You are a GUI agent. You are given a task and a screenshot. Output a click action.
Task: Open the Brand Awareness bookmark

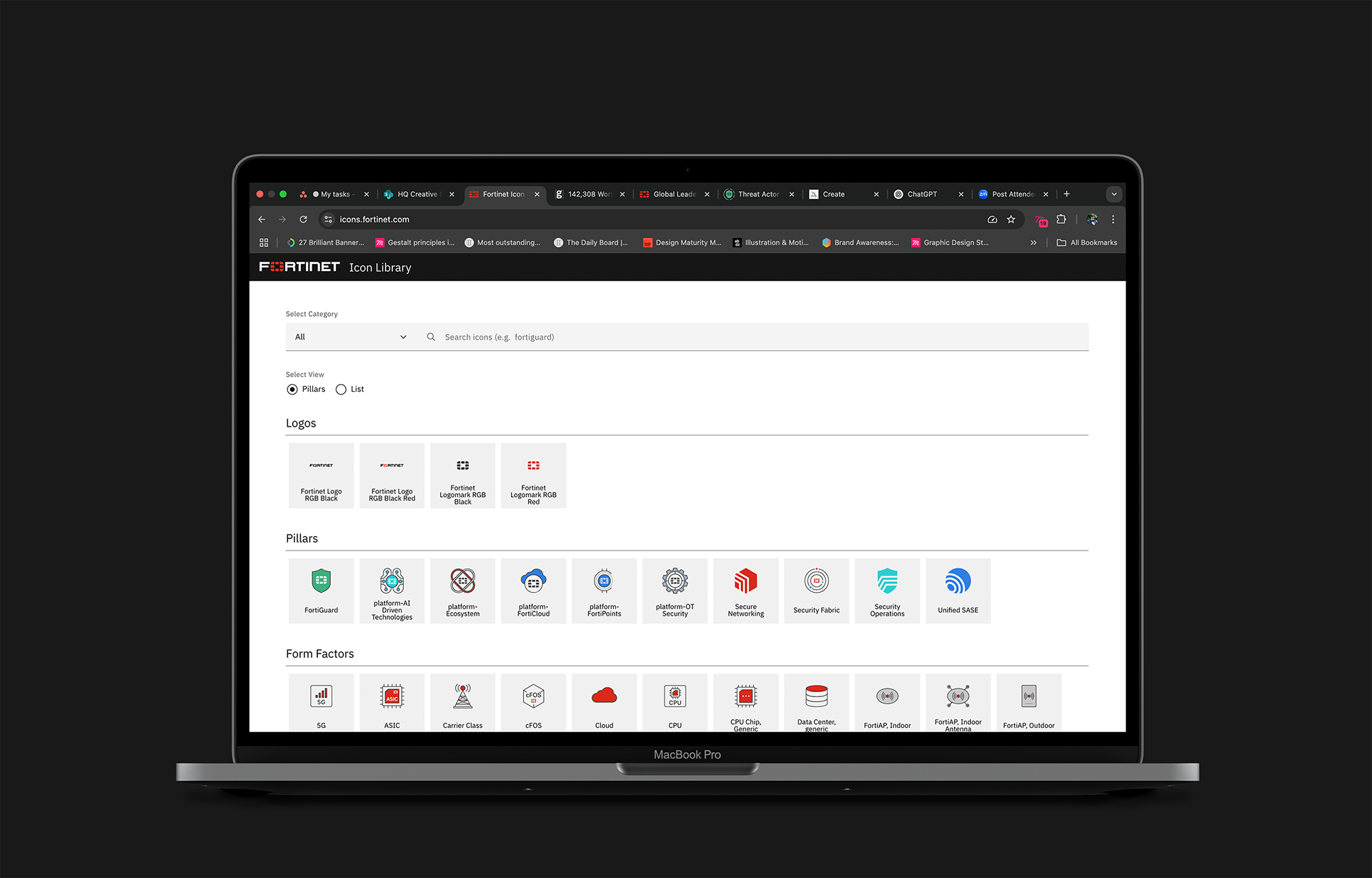point(860,242)
